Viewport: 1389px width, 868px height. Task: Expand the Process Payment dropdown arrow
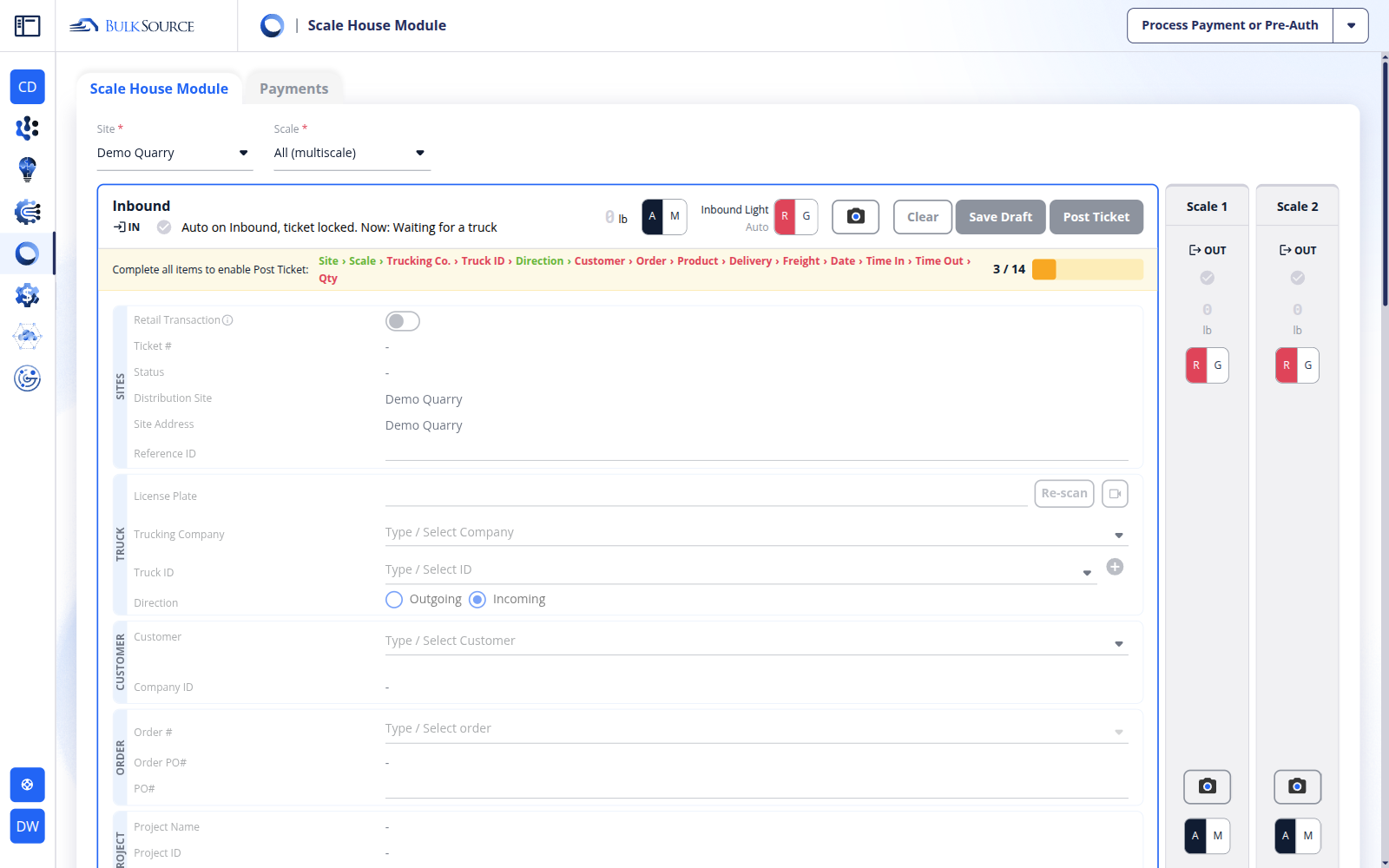tap(1351, 26)
